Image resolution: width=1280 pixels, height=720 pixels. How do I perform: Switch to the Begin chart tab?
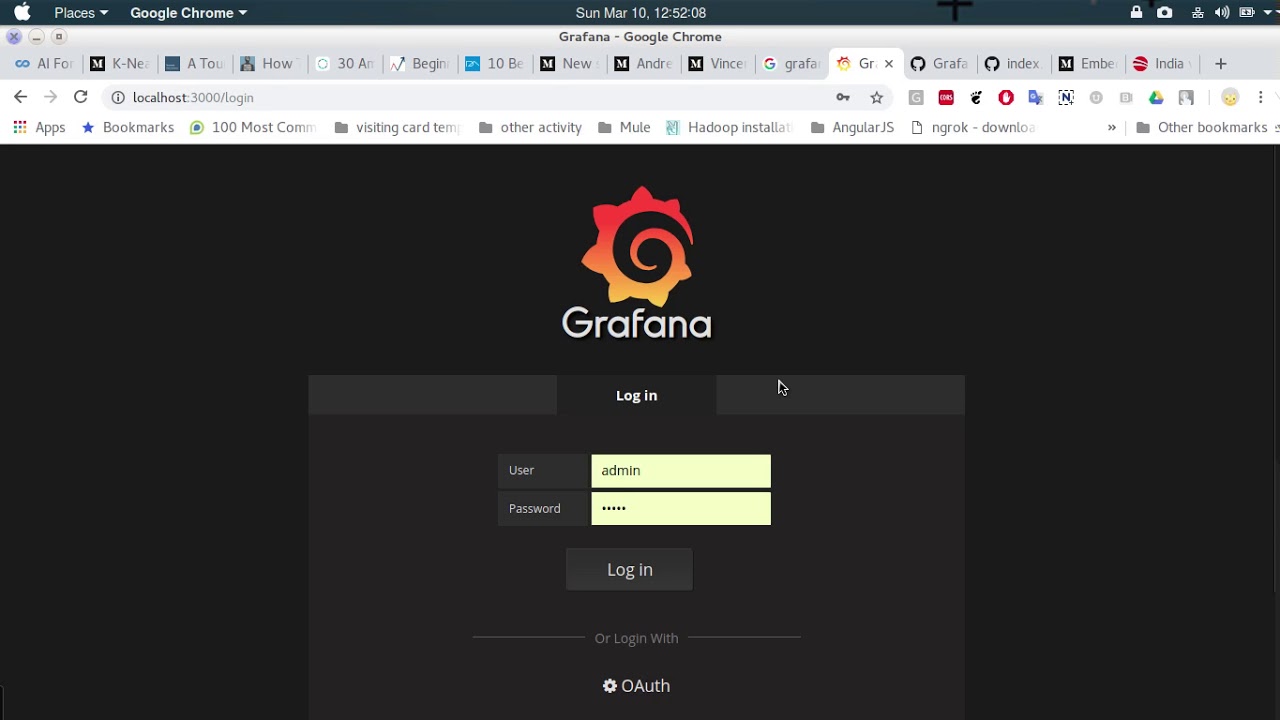pyautogui.click(x=419, y=63)
